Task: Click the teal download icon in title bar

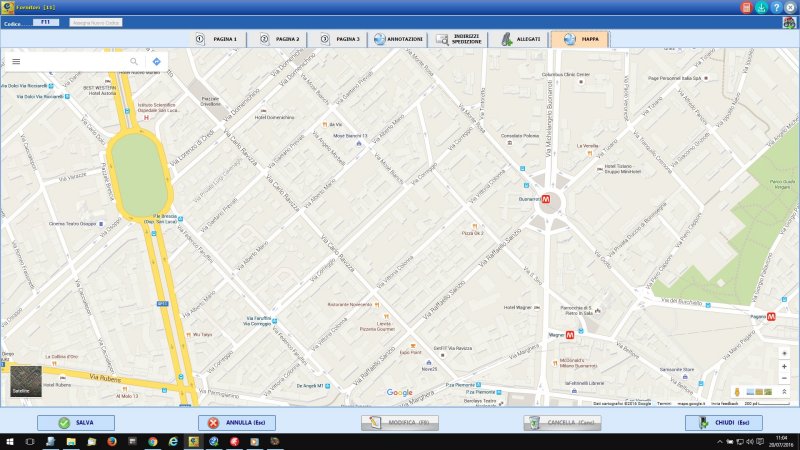Action: point(761,7)
